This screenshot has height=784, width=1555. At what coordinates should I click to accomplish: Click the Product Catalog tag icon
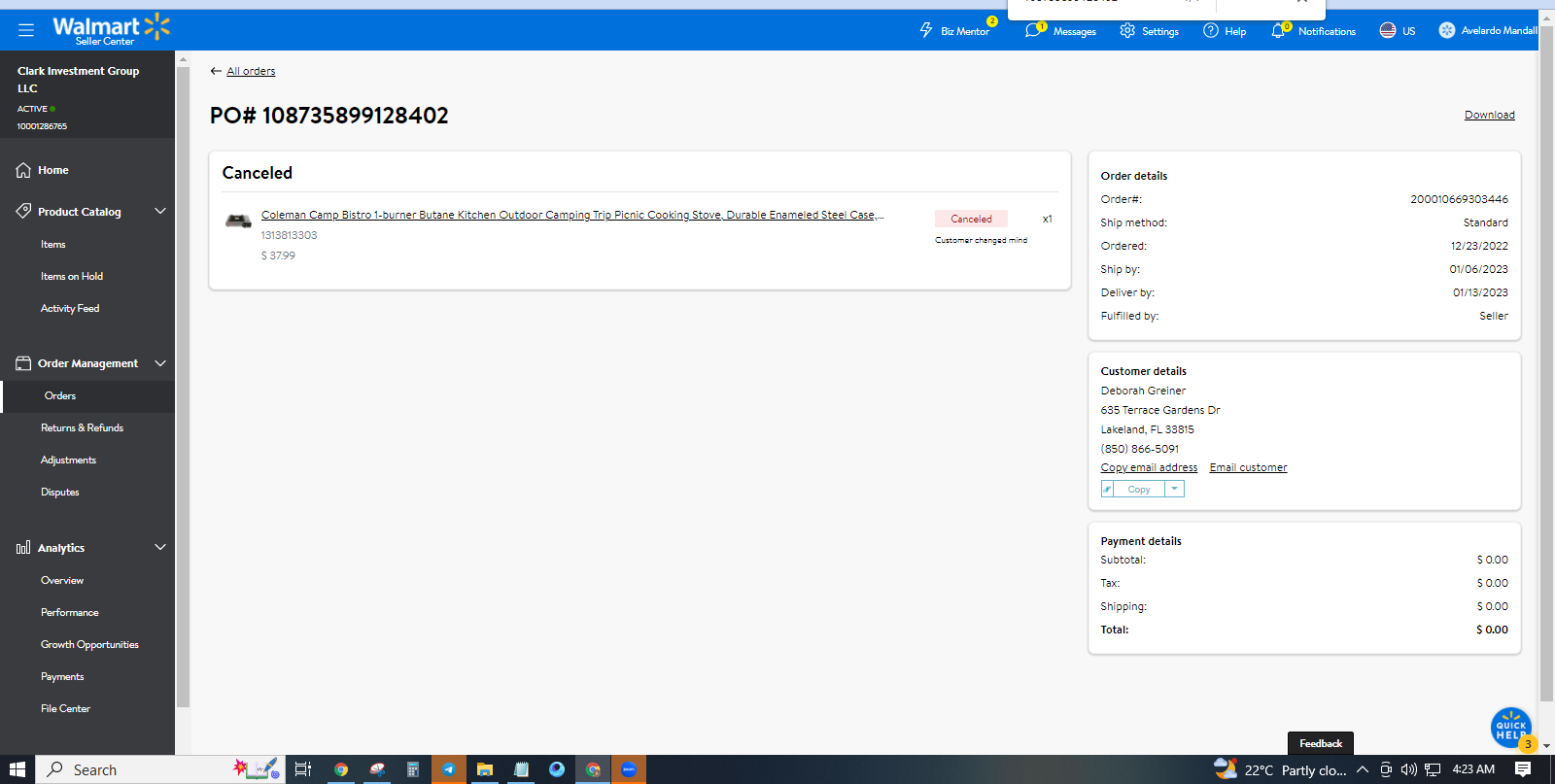pyautogui.click(x=23, y=211)
